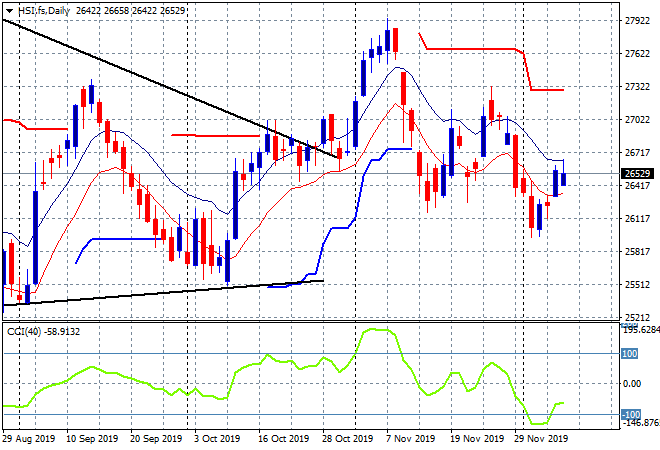Click the 3 Oct 2019 date label
660x450 pixels.
[x=217, y=439]
